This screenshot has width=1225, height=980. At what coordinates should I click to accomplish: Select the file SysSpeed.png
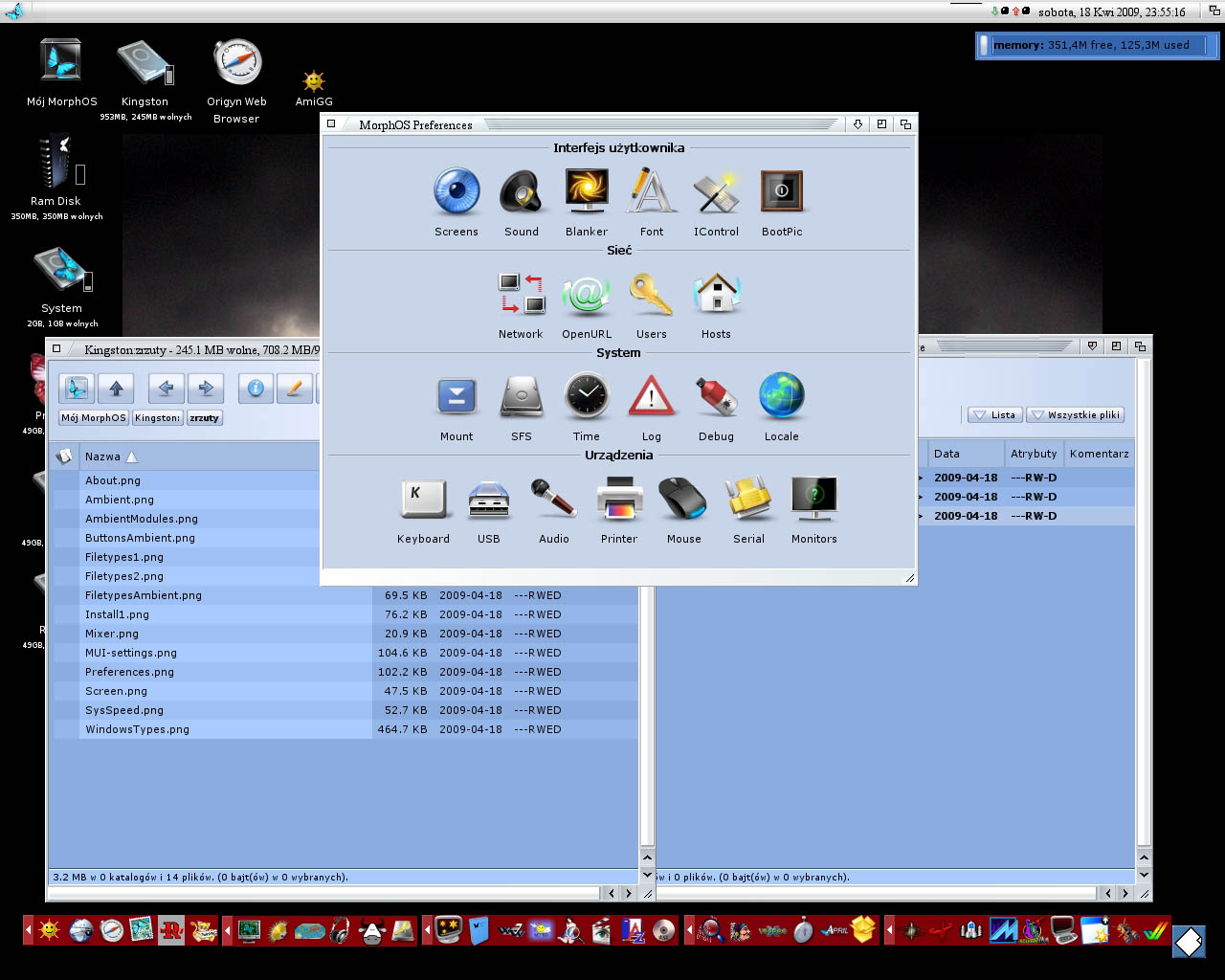(124, 710)
